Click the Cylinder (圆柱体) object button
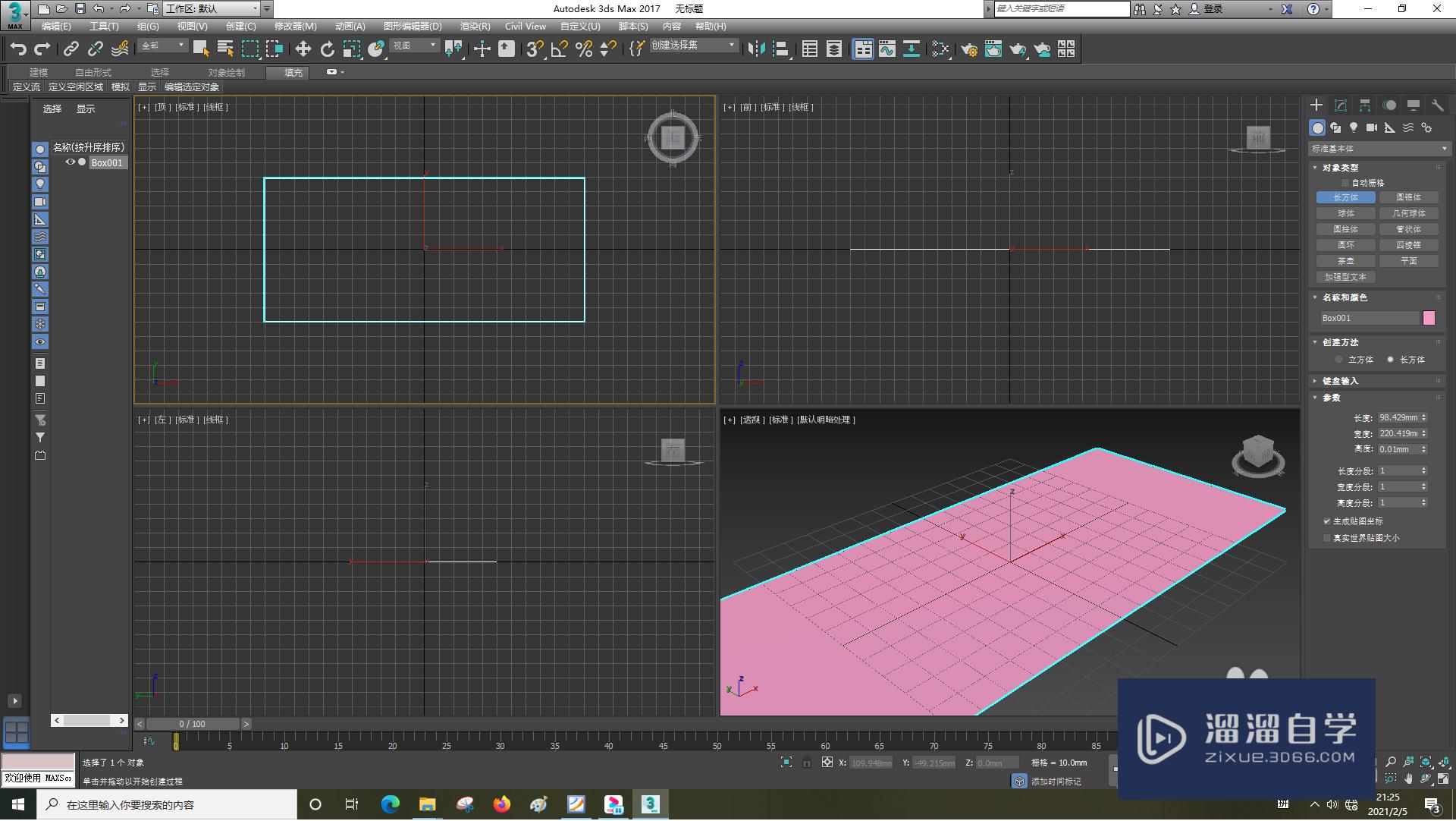The height and width of the screenshot is (821, 1456). pos(1346,229)
